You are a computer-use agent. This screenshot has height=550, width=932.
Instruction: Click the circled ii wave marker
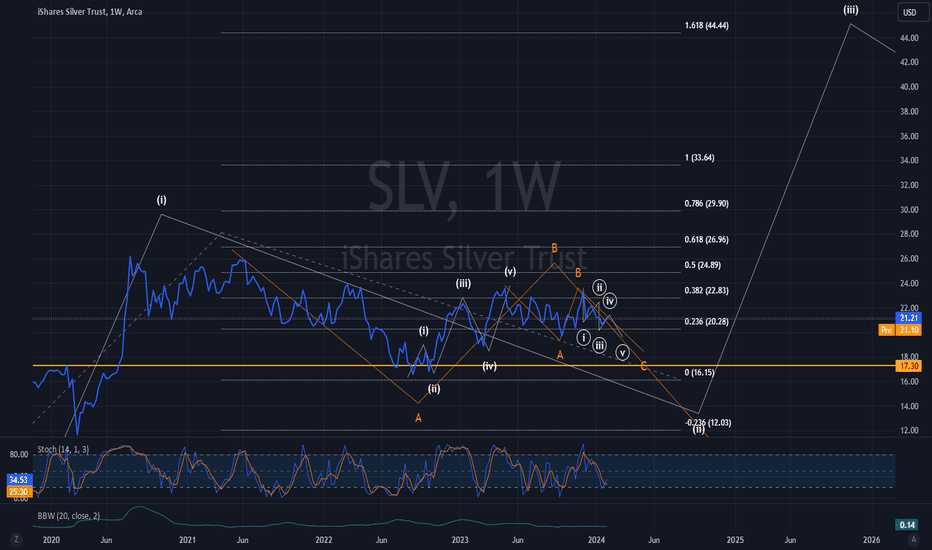[x=599, y=288]
